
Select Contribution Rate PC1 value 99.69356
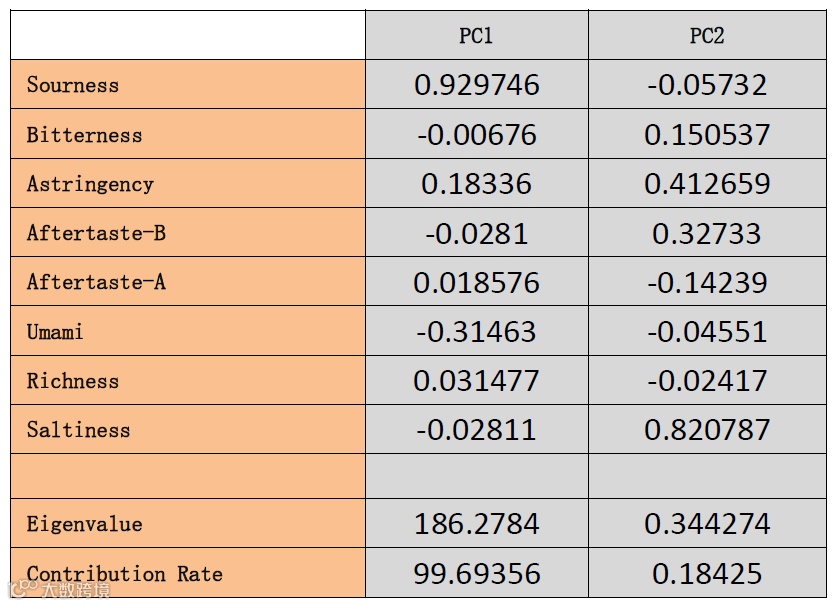click(x=477, y=574)
